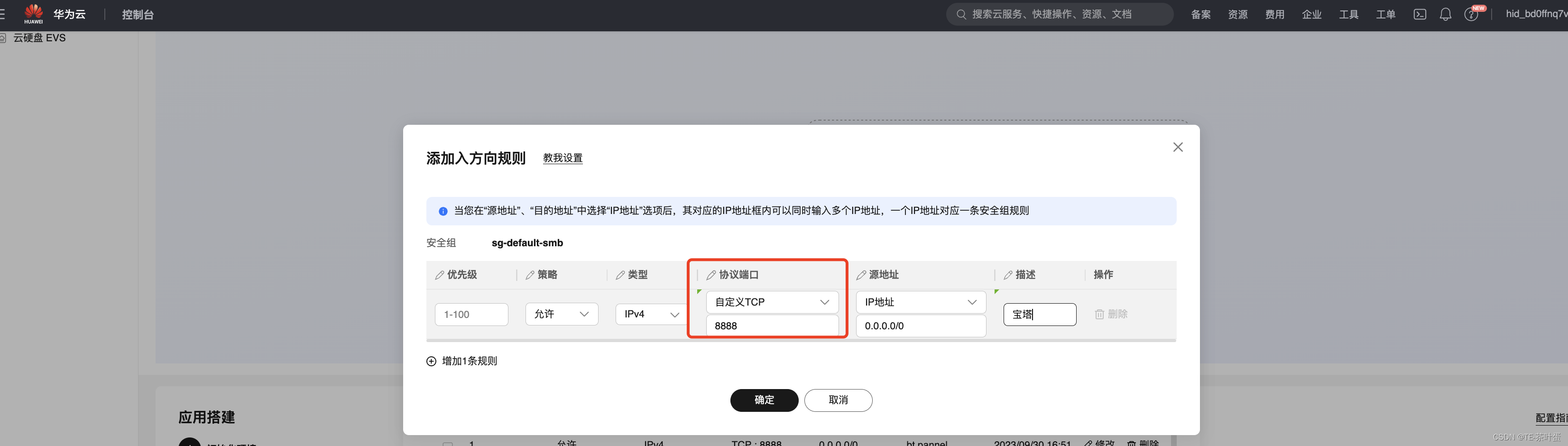
Task: Open the 控制台 console link
Action: 138,15
